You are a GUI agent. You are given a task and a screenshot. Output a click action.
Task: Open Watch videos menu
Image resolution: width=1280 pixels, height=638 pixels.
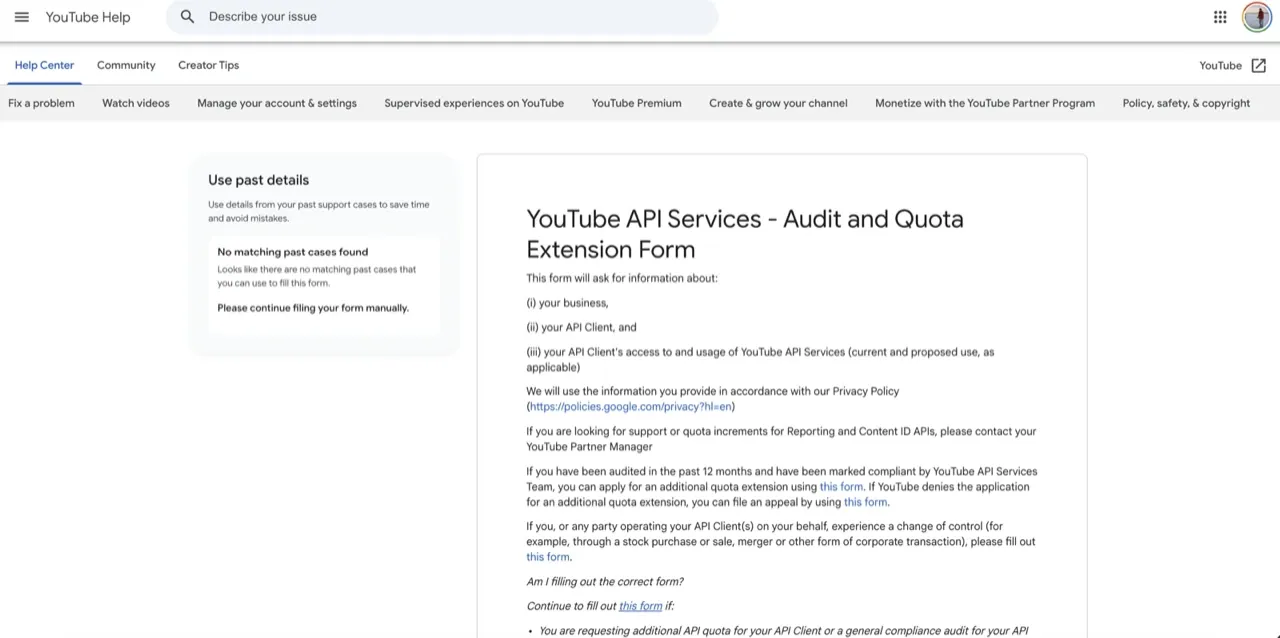136,103
